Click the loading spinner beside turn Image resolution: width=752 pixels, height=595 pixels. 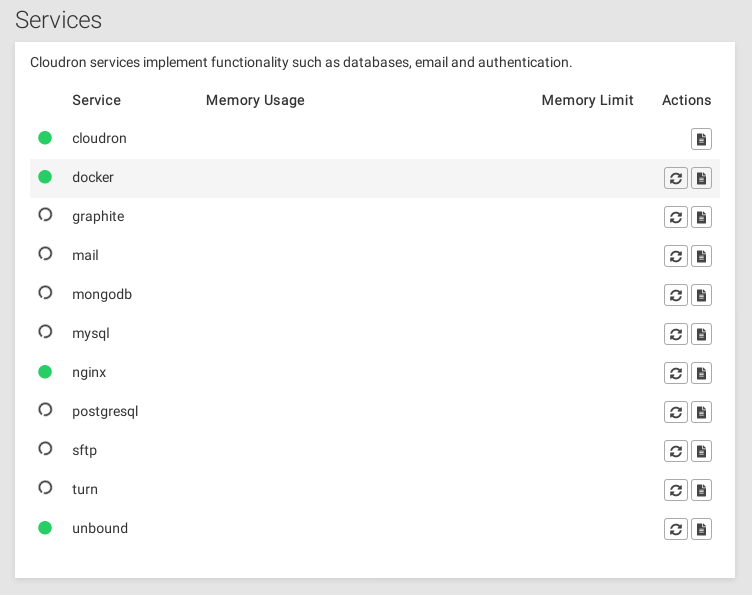pyautogui.click(x=45, y=488)
